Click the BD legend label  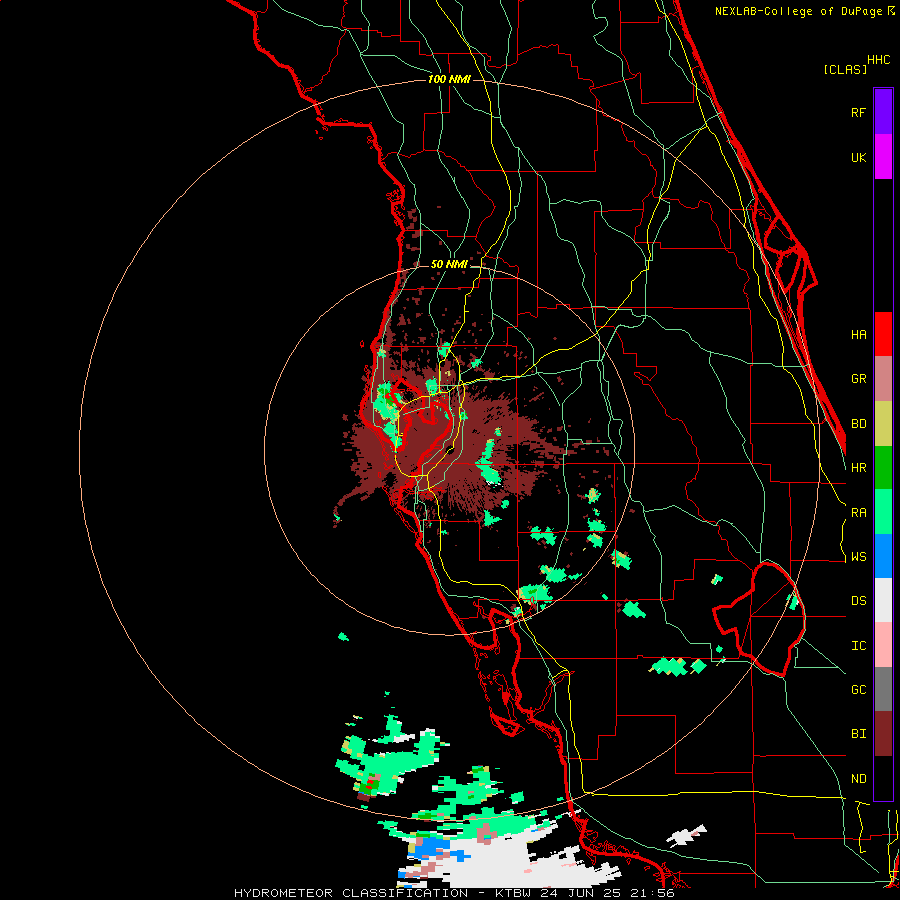click(x=858, y=424)
